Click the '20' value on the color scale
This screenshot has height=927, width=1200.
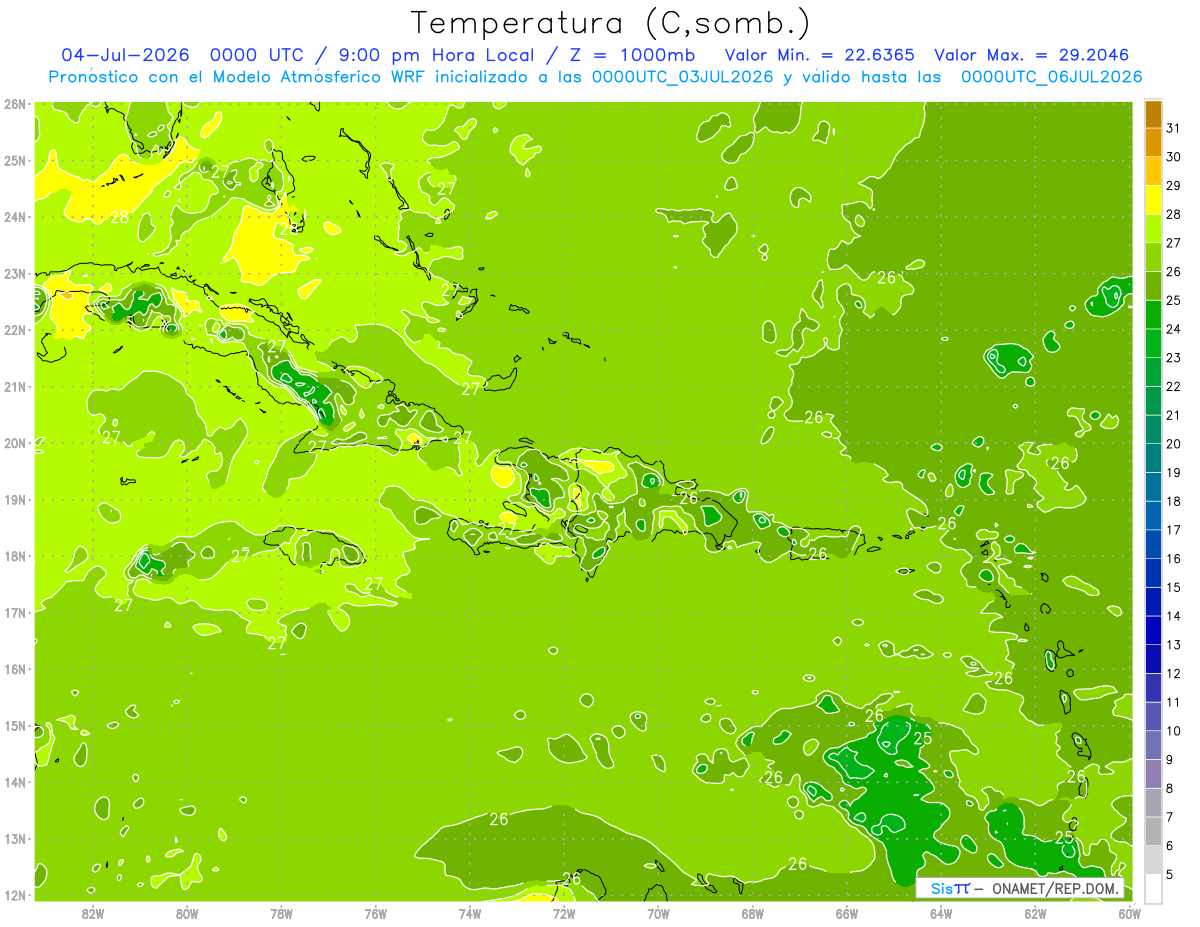coord(1174,444)
